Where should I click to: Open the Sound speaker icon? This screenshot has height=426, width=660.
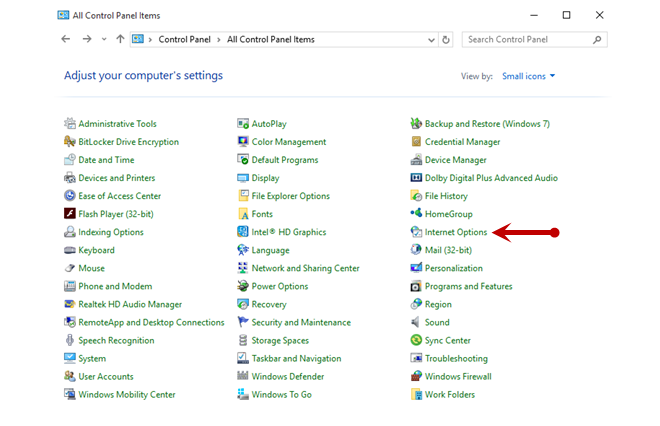pyautogui.click(x=416, y=322)
